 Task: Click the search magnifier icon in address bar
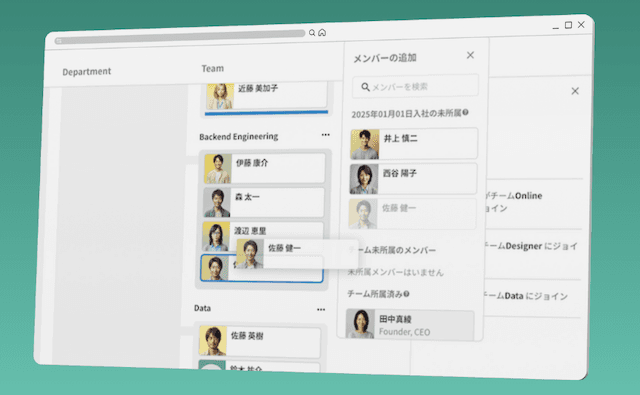point(312,33)
